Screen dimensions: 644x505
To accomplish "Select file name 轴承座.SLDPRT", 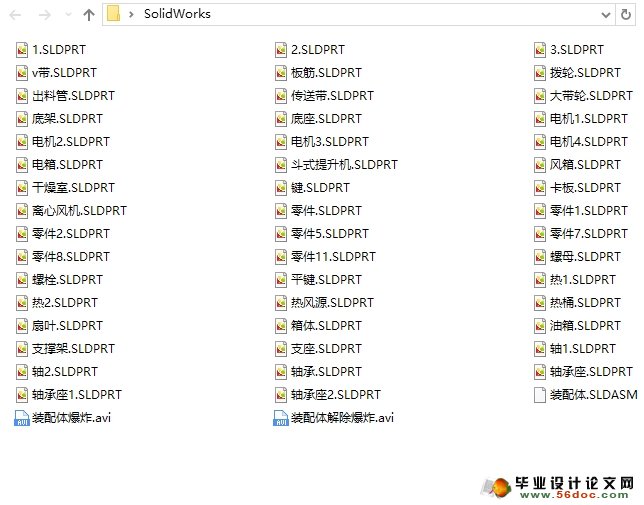I will coord(591,372).
